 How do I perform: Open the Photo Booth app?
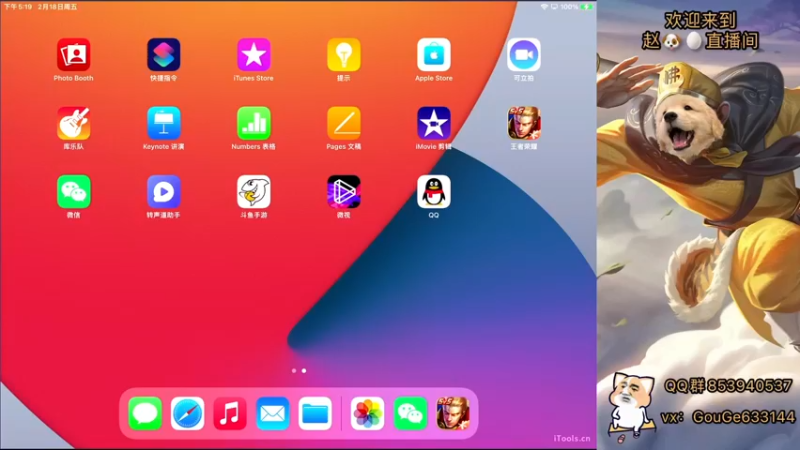(x=73, y=55)
